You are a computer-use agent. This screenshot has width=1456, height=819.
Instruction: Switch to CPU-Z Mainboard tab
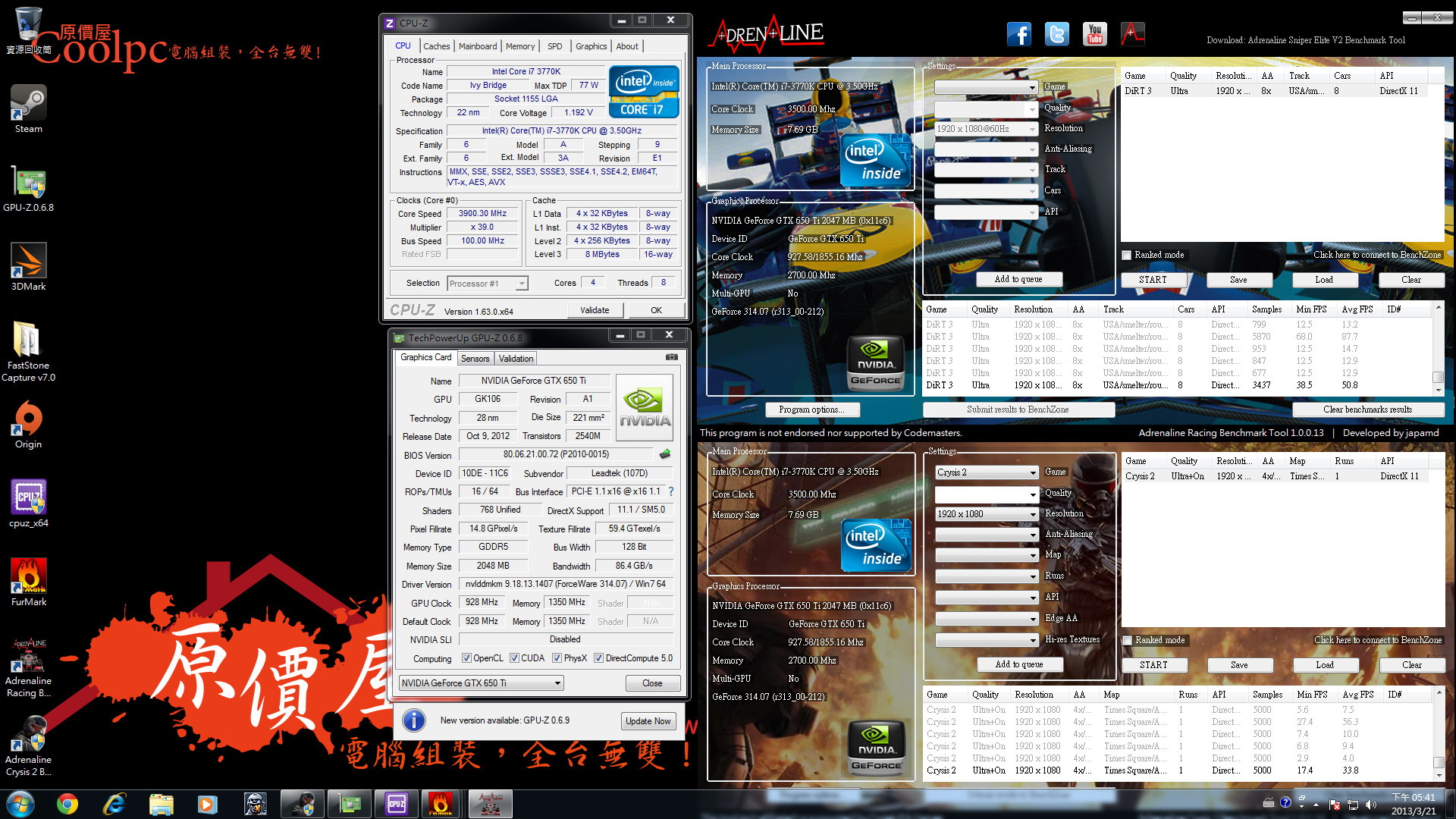point(478,46)
